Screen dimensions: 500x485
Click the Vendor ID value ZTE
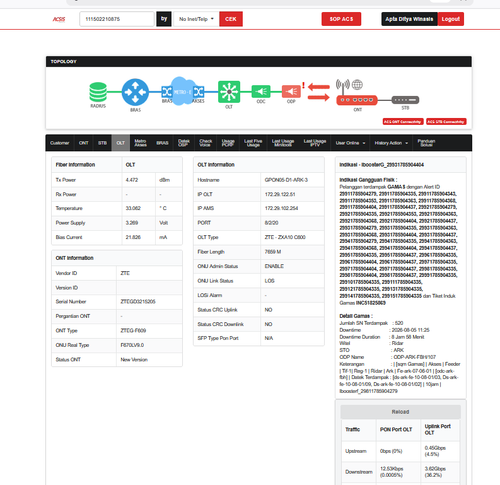tap(125, 273)
